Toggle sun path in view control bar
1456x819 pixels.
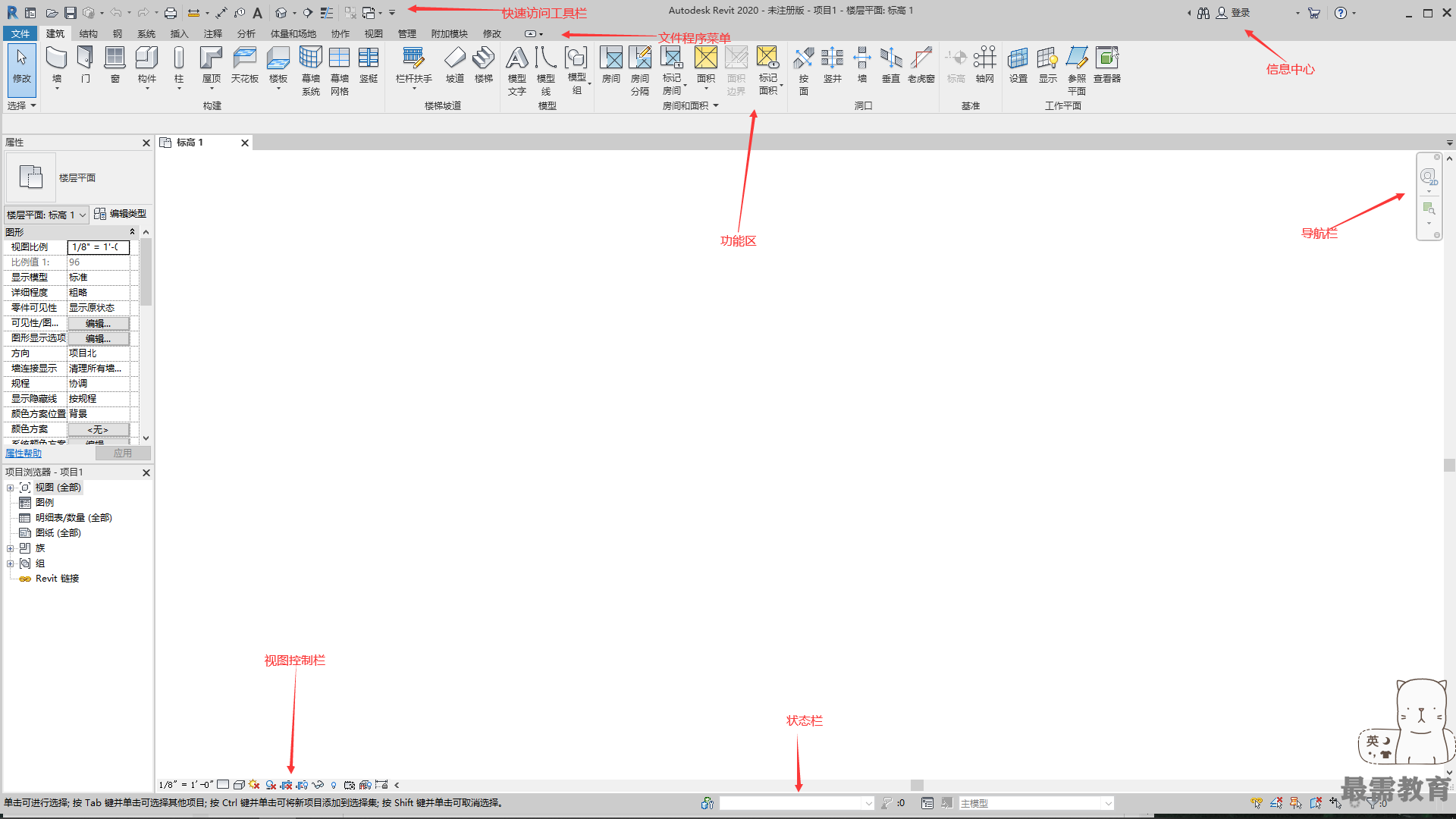click(254, 785)
